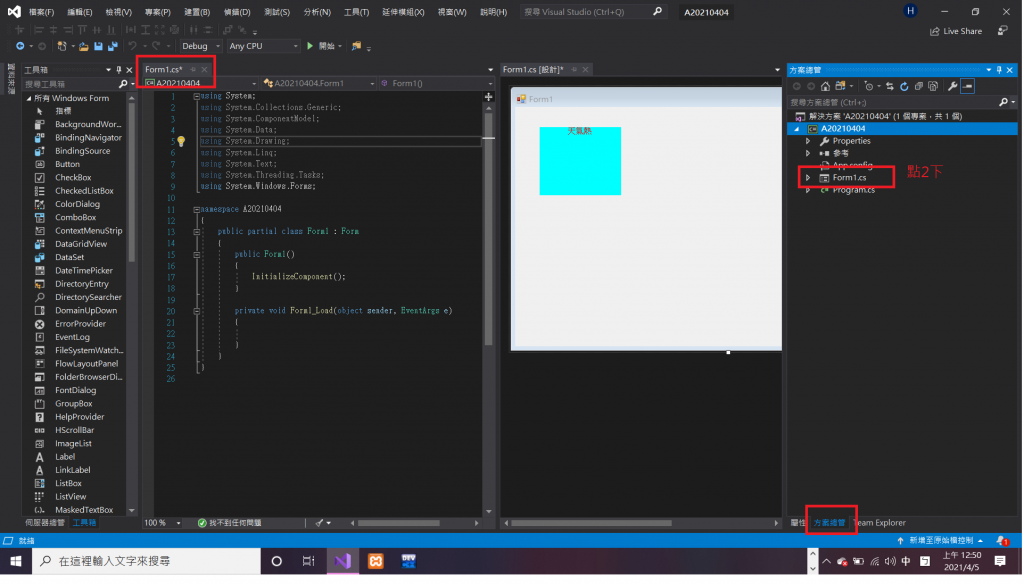Expand the Properties node in Solution Explorer
Image resolution: width=1024 pixels, height=584 pixels.
pos(808,141)
